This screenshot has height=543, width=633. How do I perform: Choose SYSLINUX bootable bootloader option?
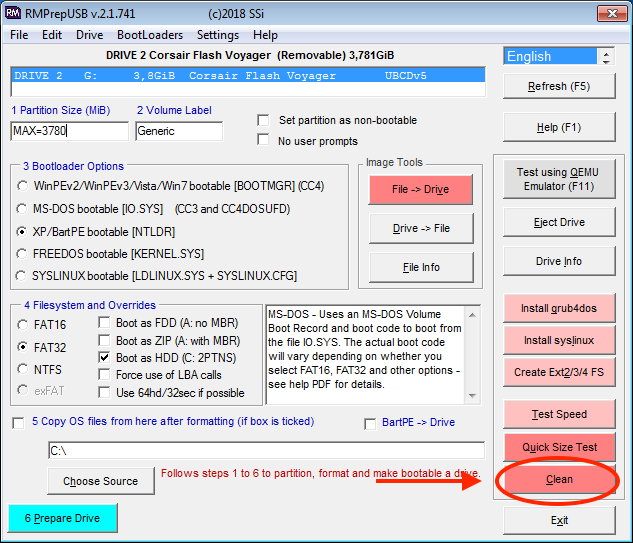click(x=22, y=276)
